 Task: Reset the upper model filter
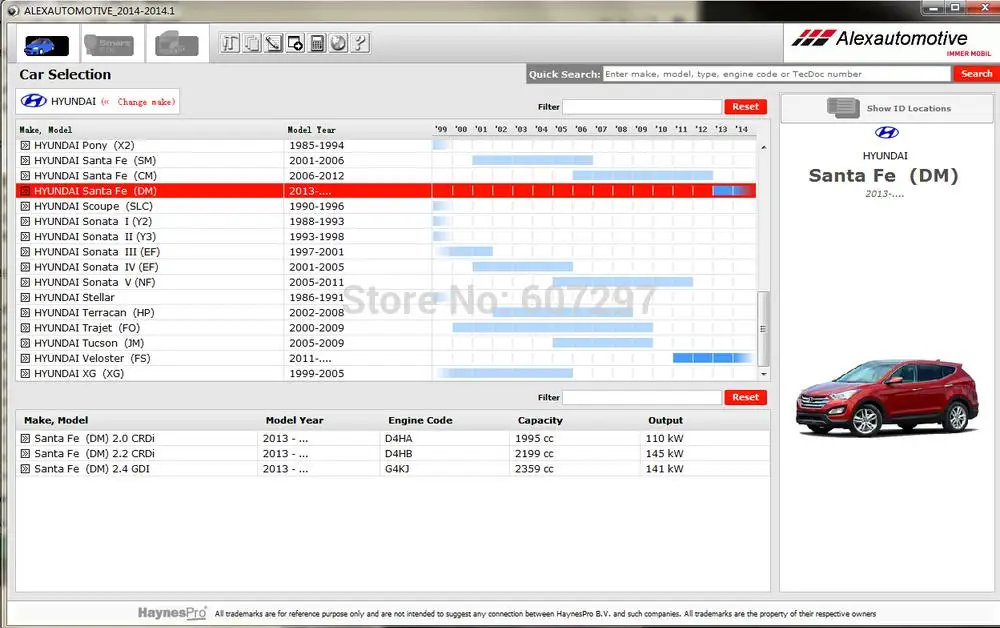point(746,106)
